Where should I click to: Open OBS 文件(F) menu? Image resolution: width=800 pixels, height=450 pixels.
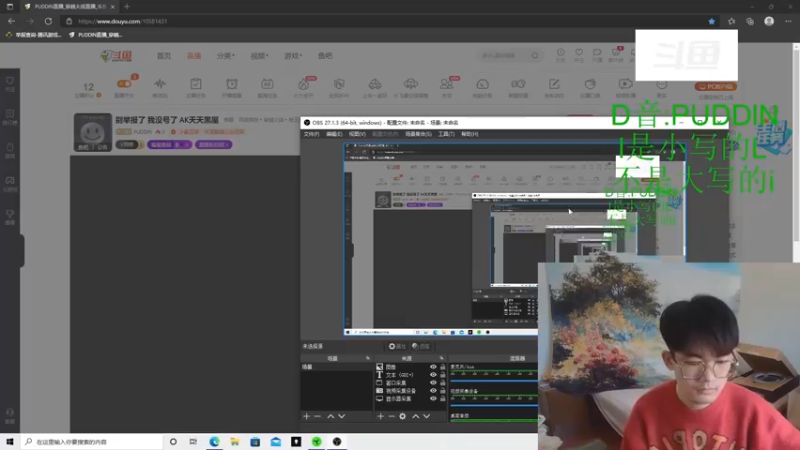point(311,134)
